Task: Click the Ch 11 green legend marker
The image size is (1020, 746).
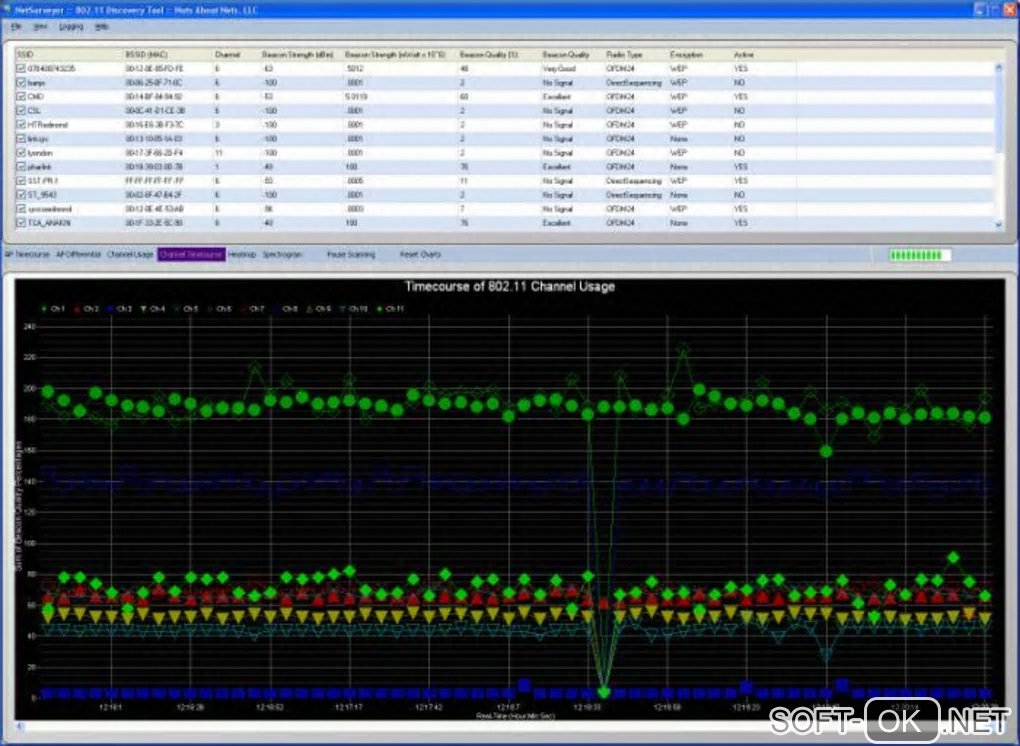Action: point(380,309)
